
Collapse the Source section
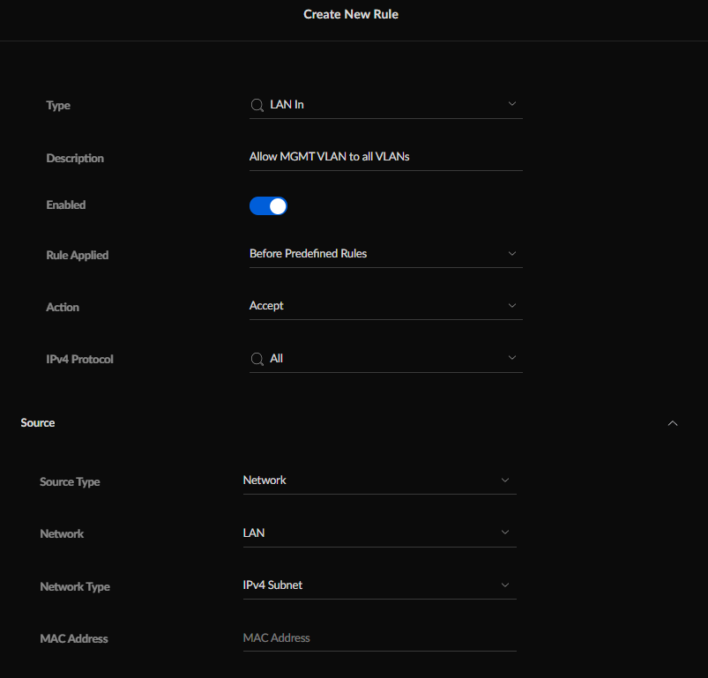[672, 423]
